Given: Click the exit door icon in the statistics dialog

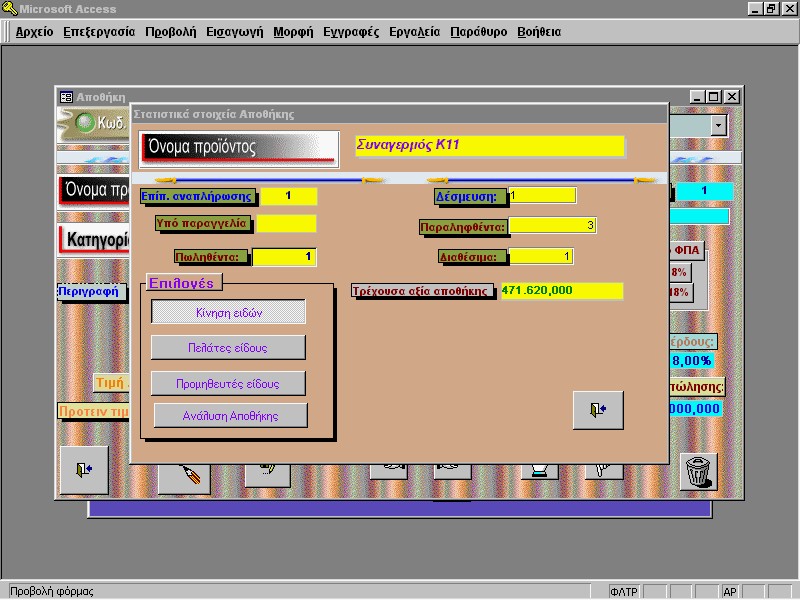Looking at the screenshot, I should [x=598, y=410].
